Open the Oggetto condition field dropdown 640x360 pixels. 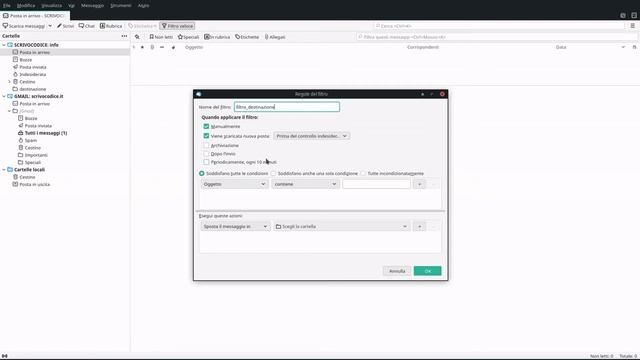click(234, 184)
